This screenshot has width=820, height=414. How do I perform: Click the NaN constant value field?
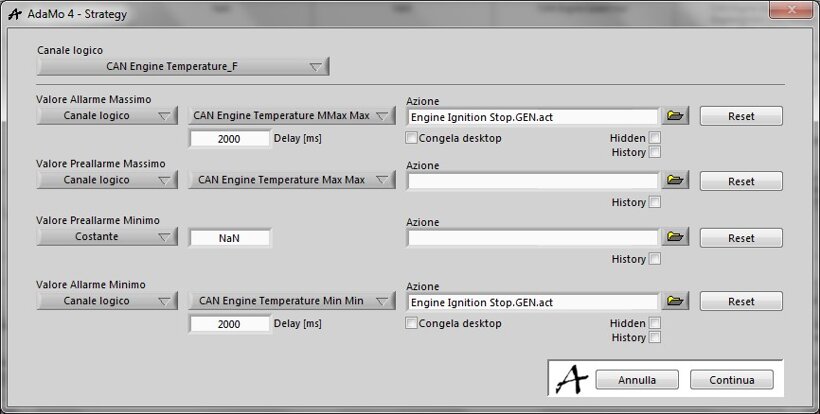(229, 238)
